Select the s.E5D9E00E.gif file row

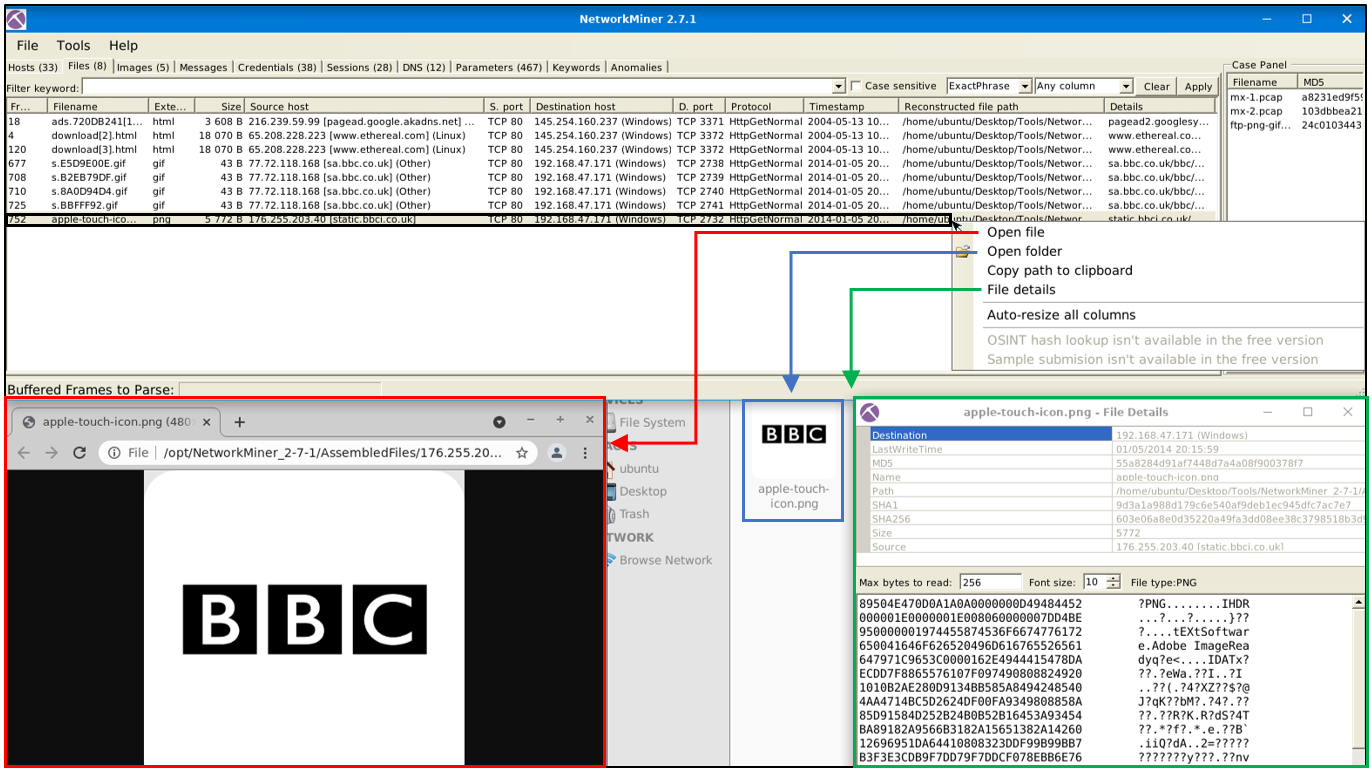610,163
